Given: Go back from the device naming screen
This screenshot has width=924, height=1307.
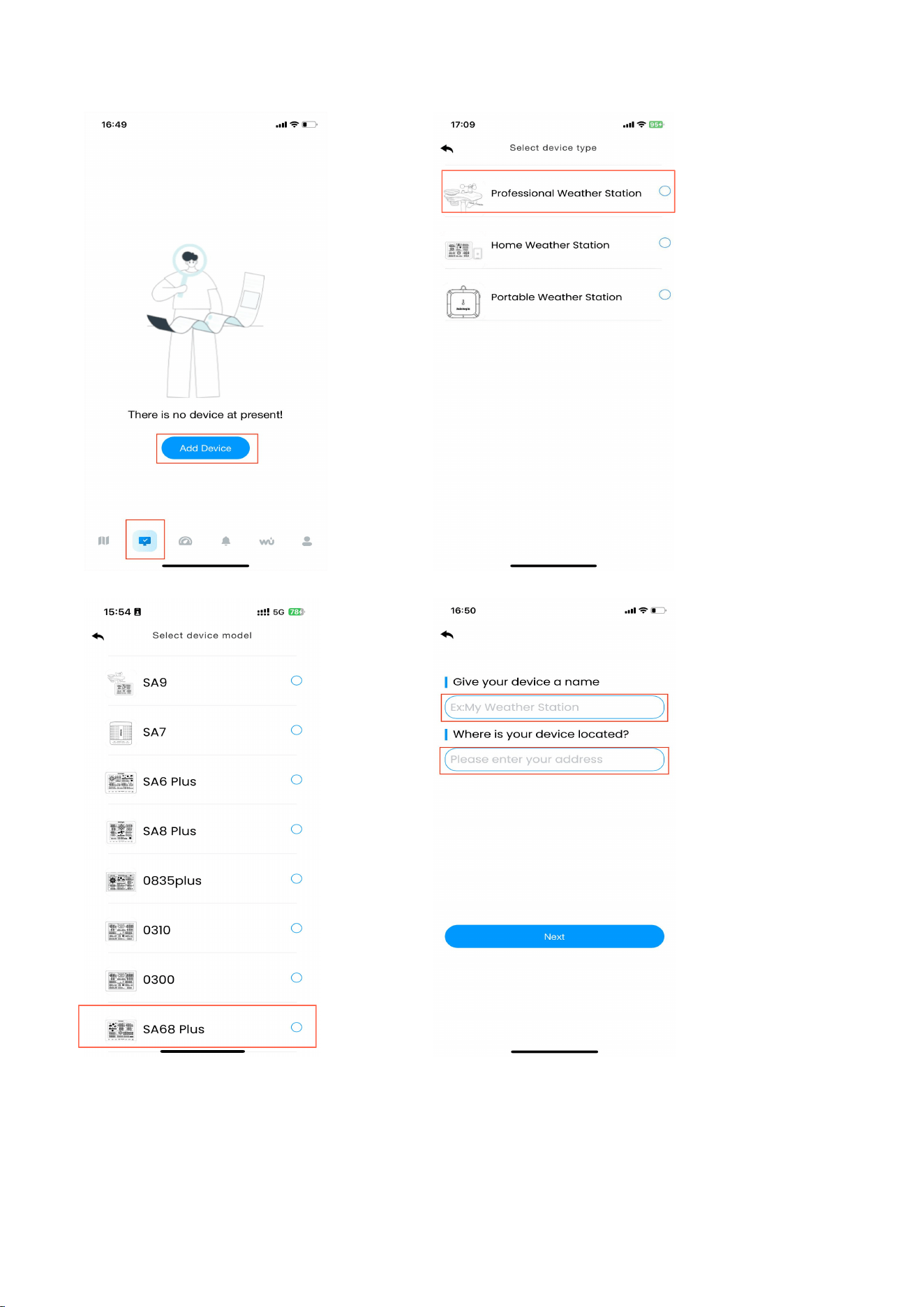Looking at the screenshot, I should pyautogui.click(x=447, y=635).
